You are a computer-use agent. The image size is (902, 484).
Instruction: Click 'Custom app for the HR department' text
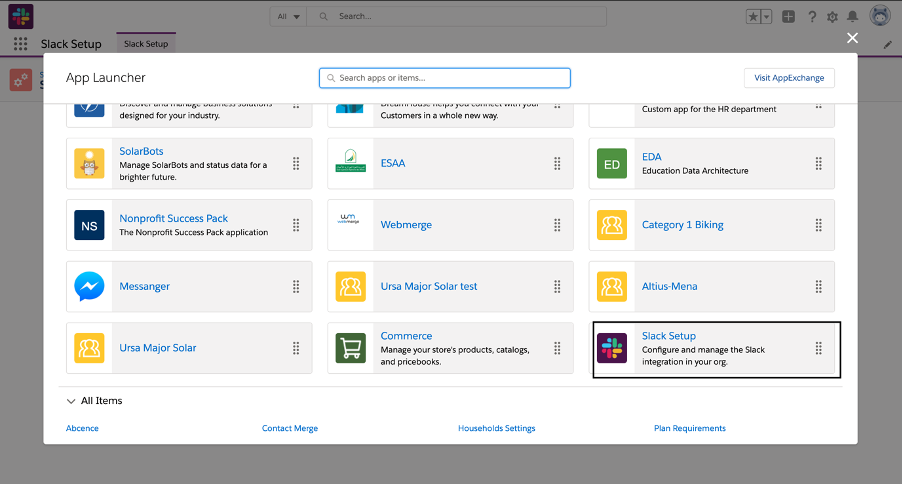[709, 109]
